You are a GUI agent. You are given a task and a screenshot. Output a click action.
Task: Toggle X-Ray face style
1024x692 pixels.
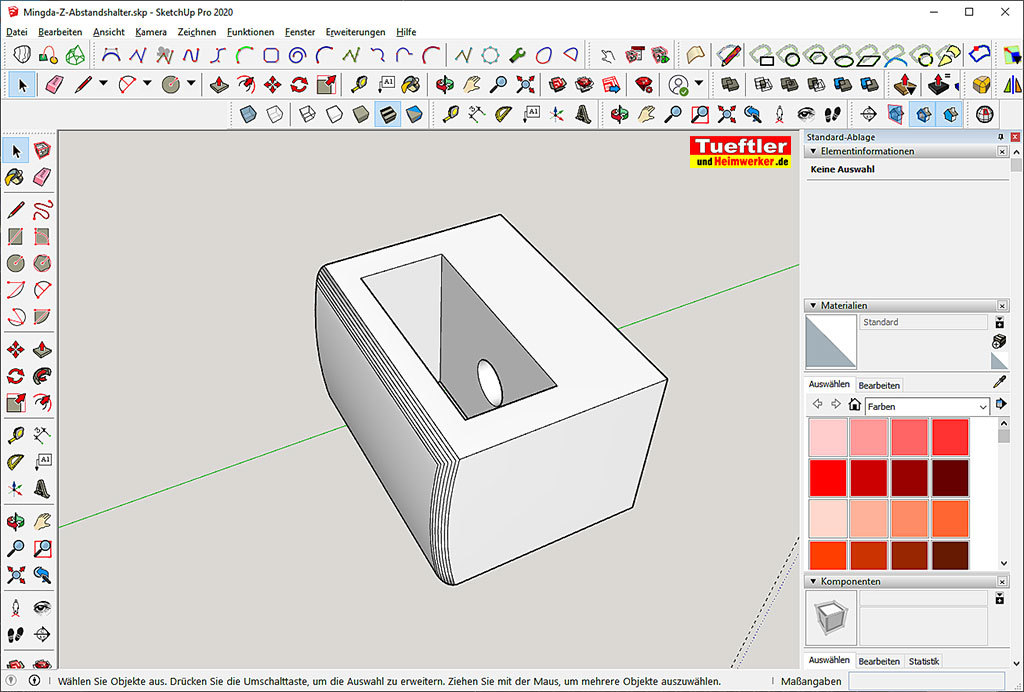[248, 114]
